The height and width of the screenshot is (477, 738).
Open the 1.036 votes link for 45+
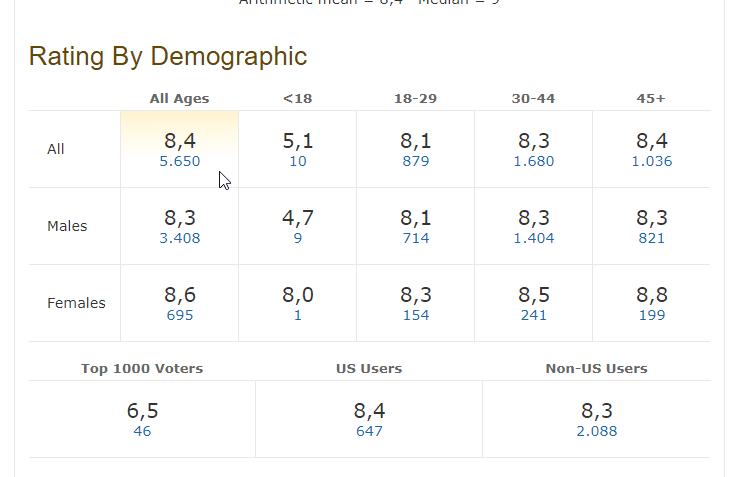pyautogui.click(x=651, y=161)
